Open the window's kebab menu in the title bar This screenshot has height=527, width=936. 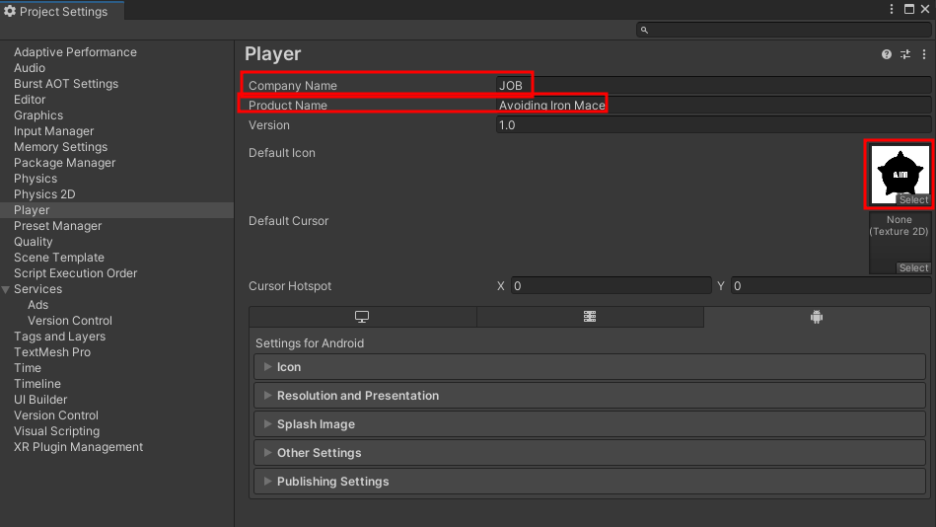click(891, 9)
